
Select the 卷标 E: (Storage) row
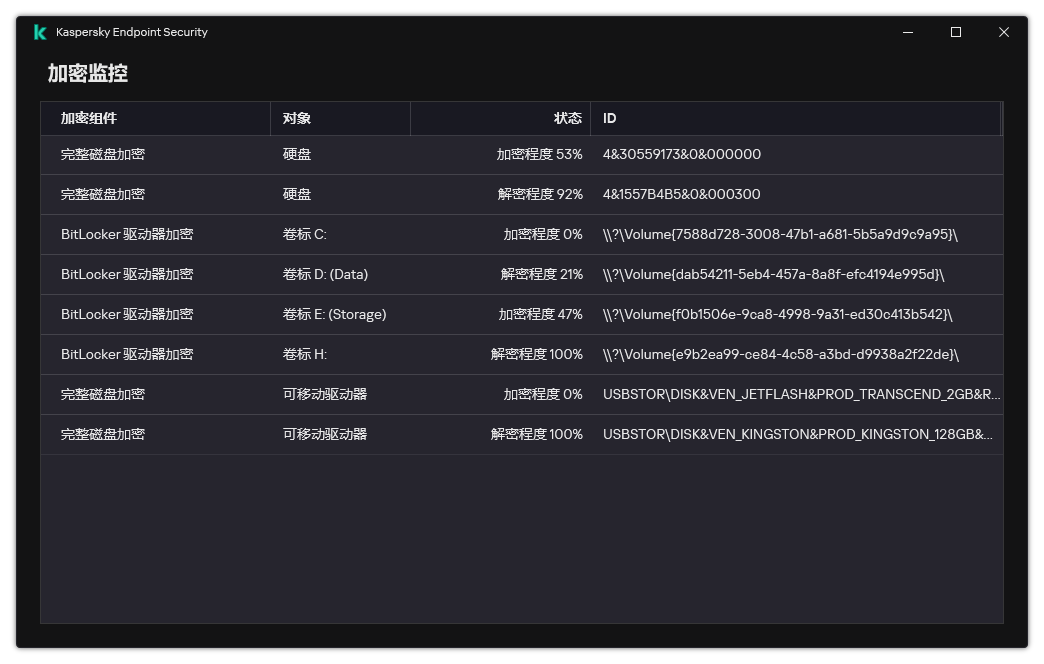tap(520, 314)
